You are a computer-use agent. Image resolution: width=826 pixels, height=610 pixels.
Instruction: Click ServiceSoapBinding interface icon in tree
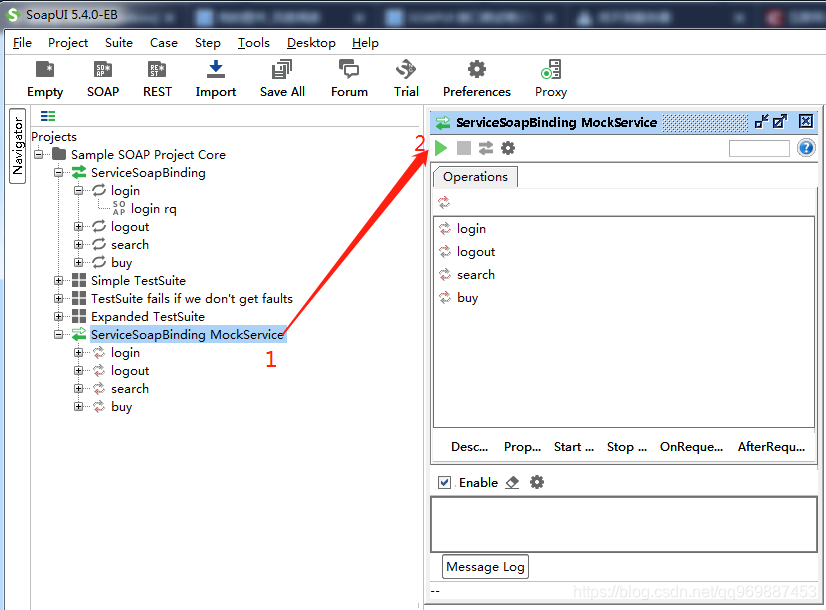coord(79,172)
